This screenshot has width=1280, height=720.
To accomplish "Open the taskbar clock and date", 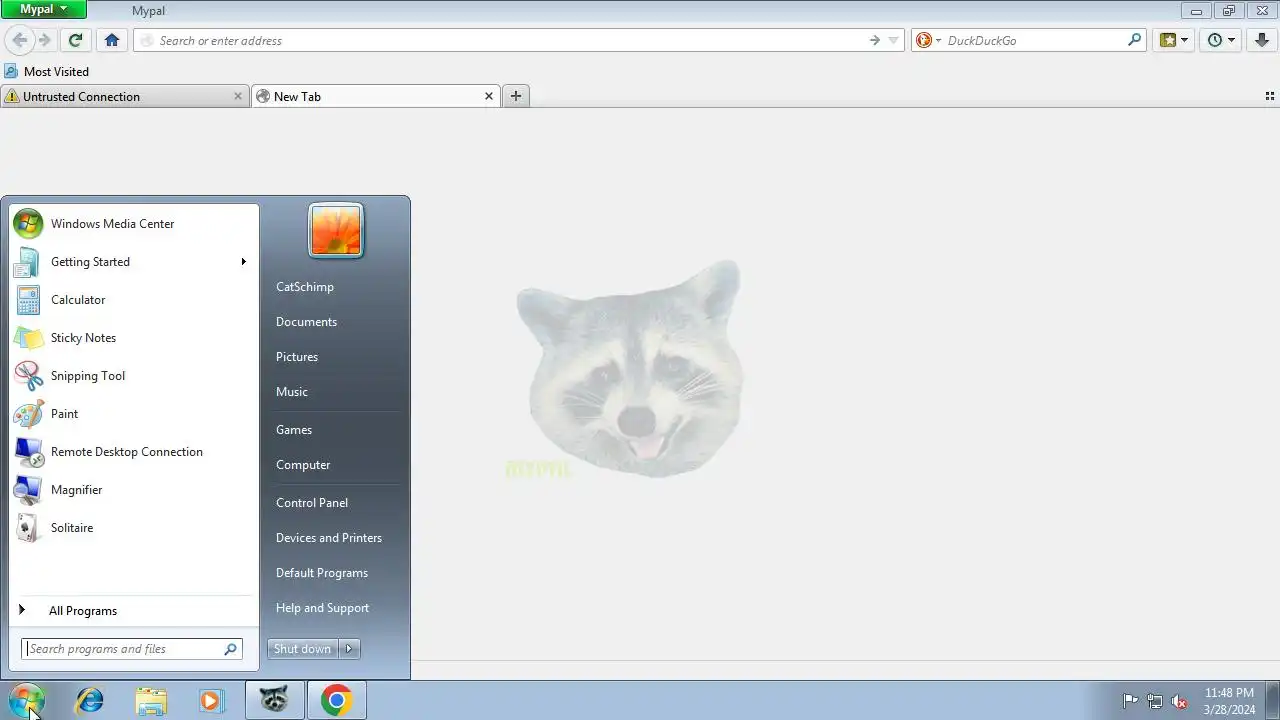I will coord(1229,701).
